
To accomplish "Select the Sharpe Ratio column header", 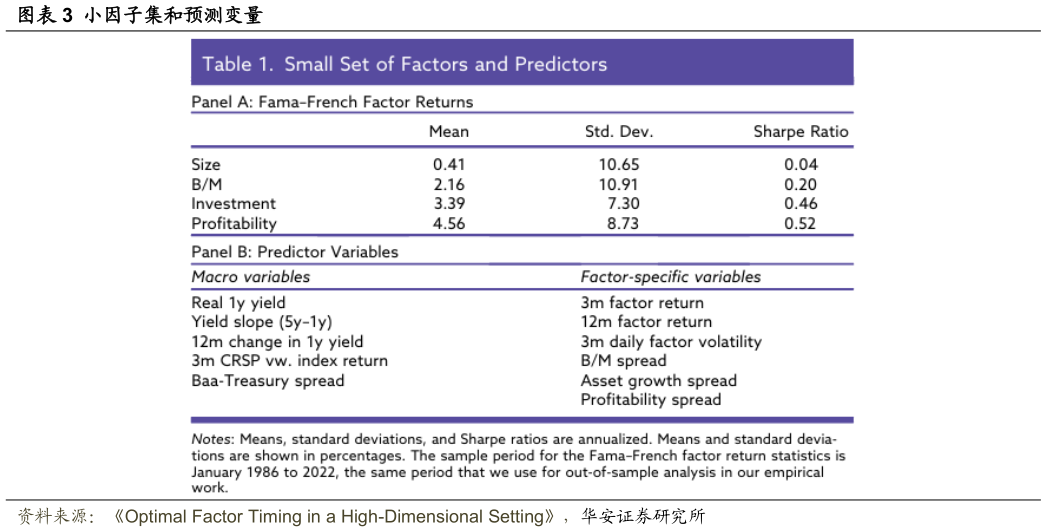I will tap(800, 132).
